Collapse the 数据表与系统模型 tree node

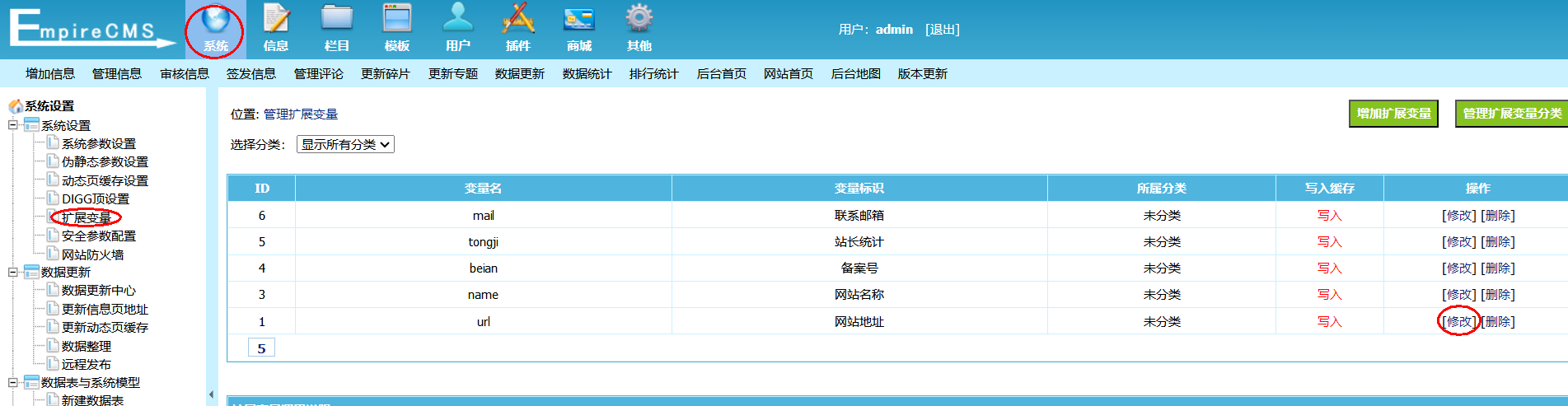(x=13, y=382)
